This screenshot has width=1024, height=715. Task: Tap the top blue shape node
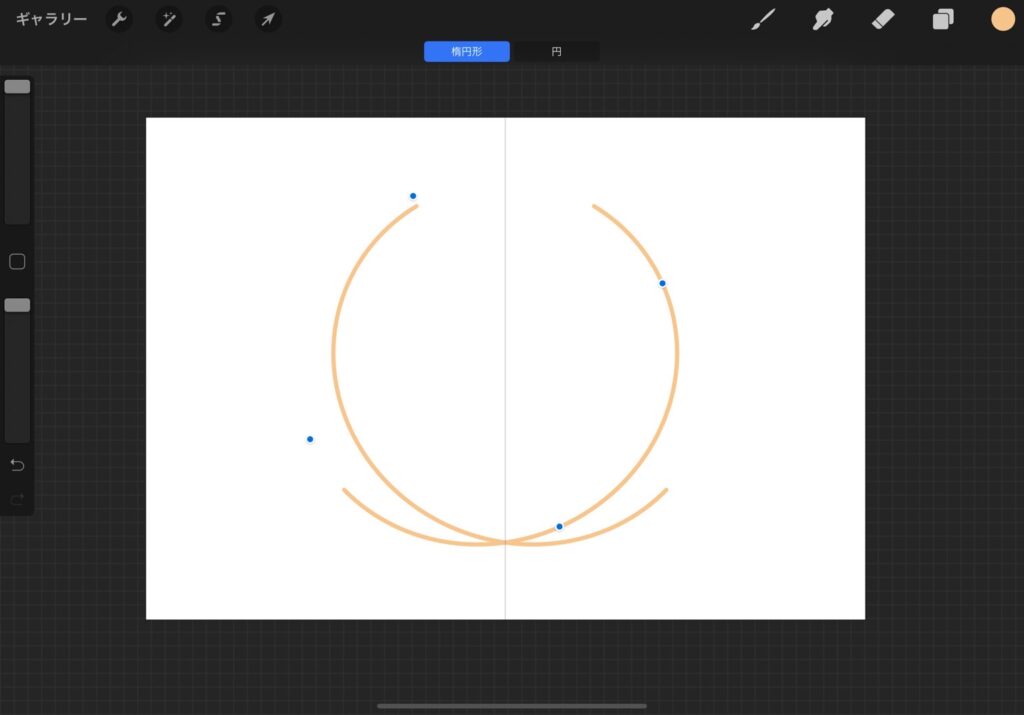[x=412, y=196]
